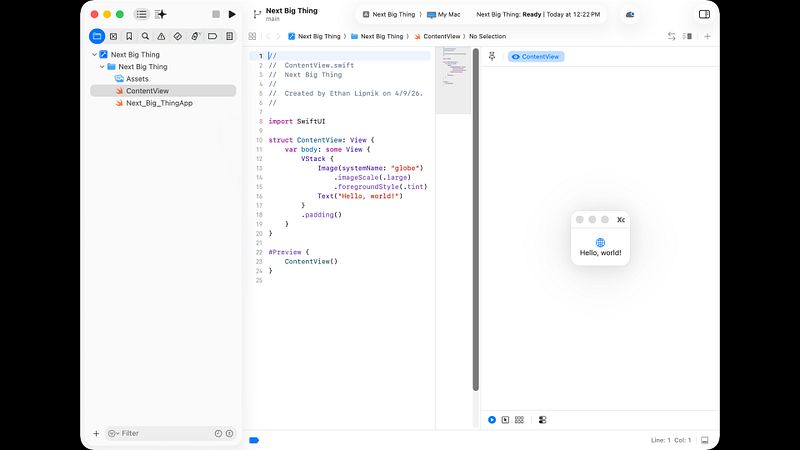Click the import SwiftUI line
800x450 pixels.
point(297,121)
